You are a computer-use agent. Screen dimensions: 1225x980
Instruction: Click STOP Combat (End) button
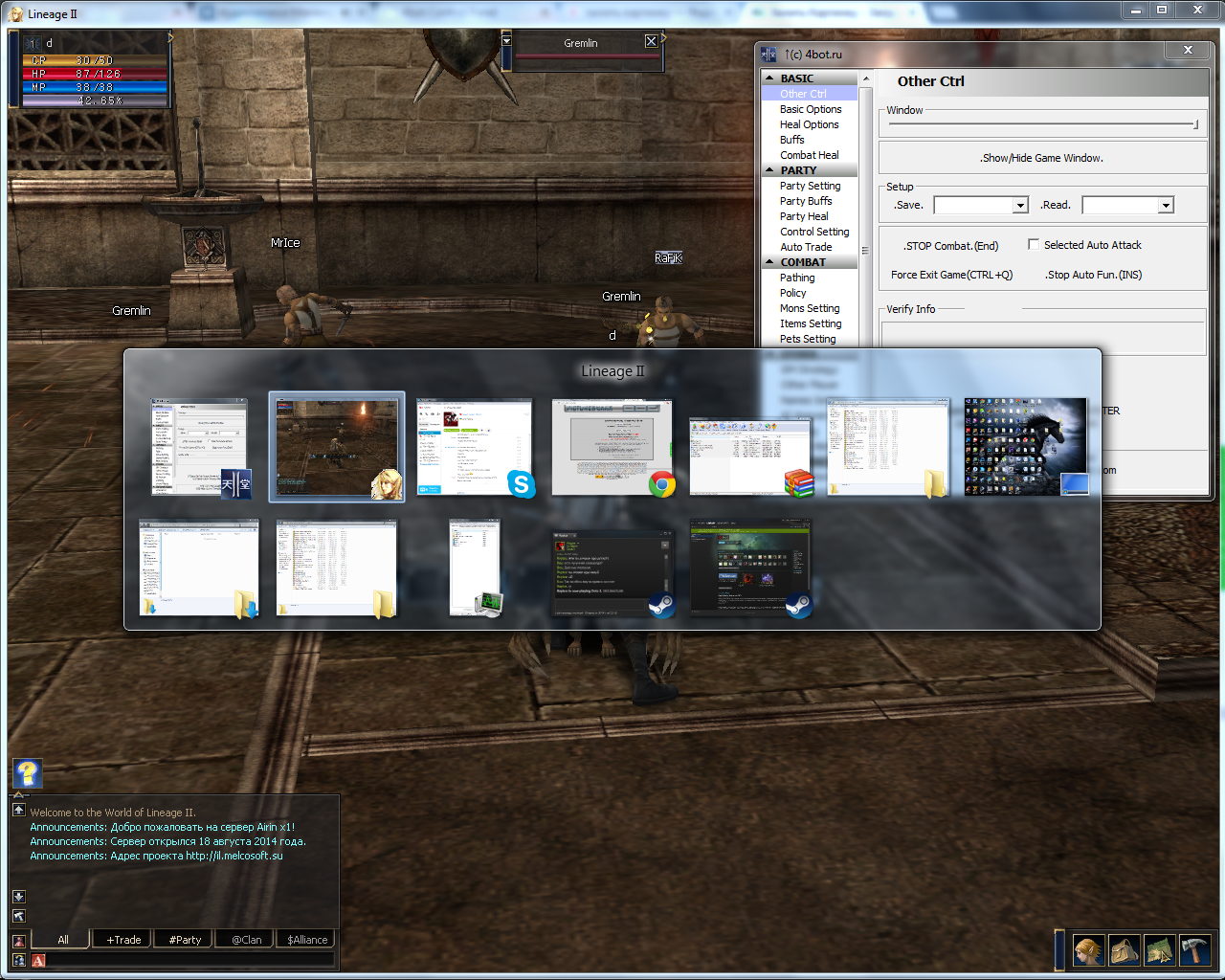point(950,246)
